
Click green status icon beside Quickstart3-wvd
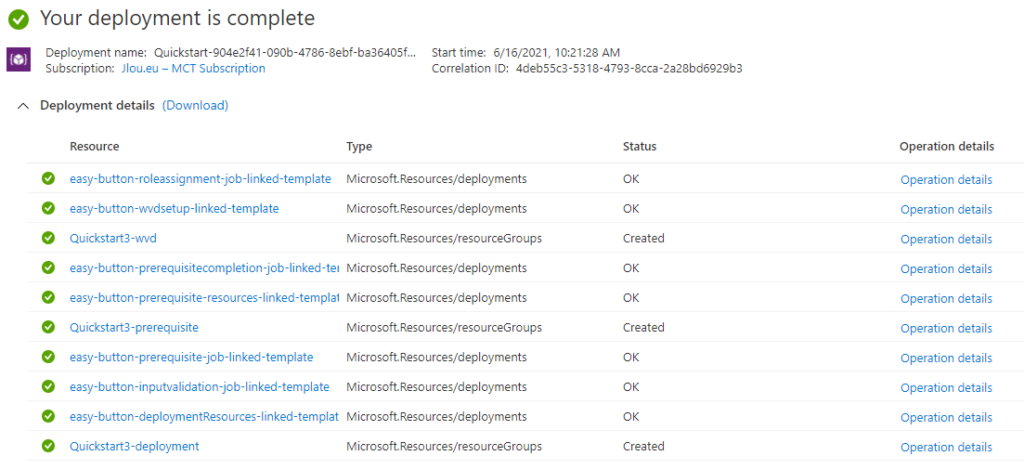pyautogui.click(x=48, y=238)
